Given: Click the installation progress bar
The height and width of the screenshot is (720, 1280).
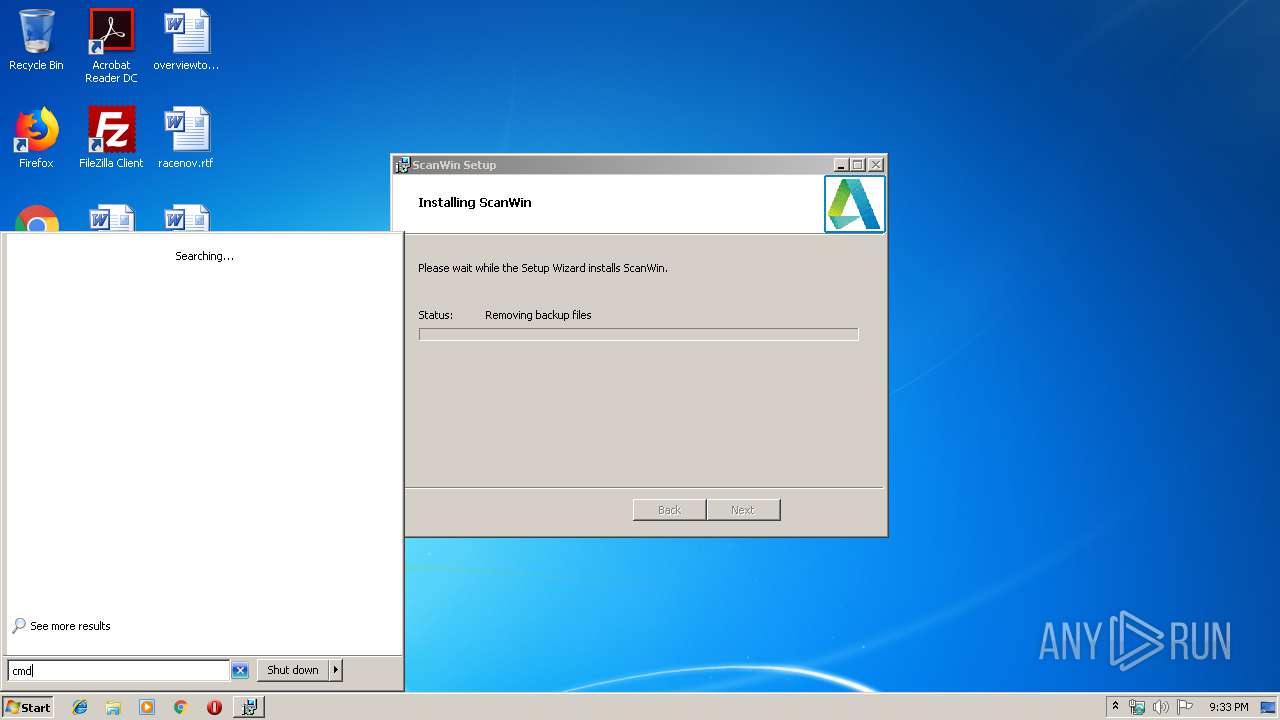Looking at the screenshot, I should 638,334.
